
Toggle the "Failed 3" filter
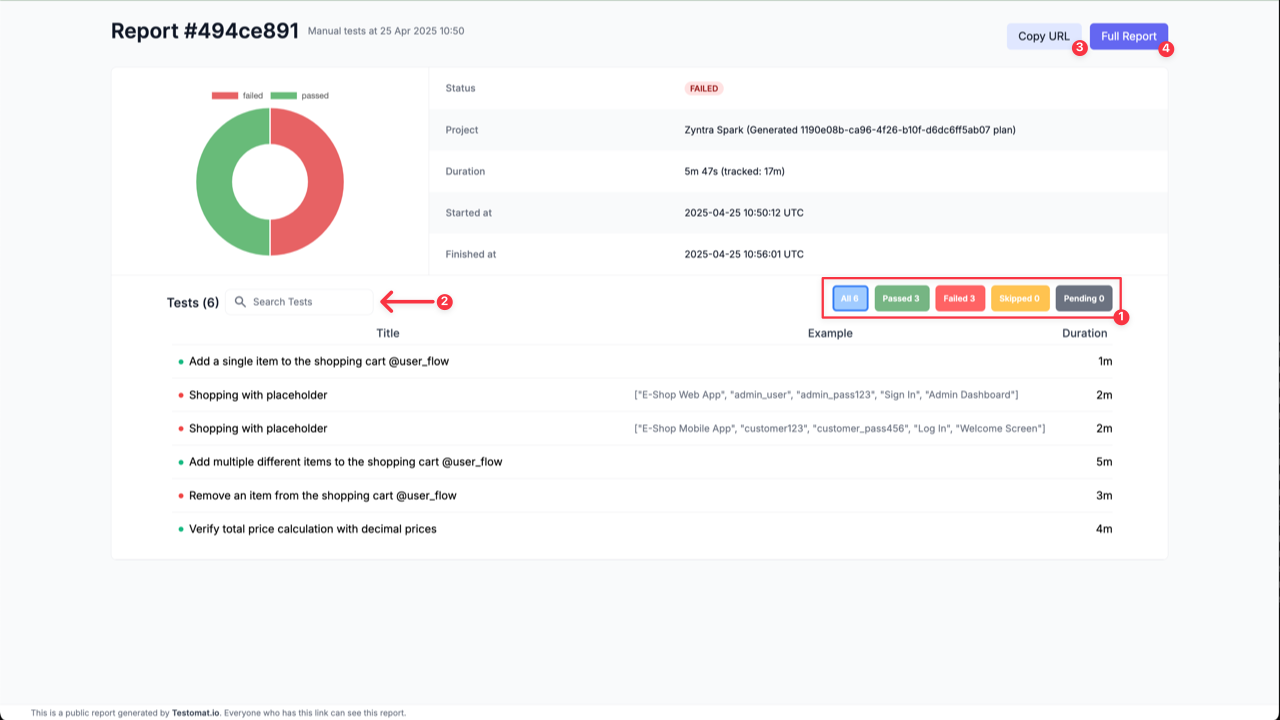click(959, 297)
